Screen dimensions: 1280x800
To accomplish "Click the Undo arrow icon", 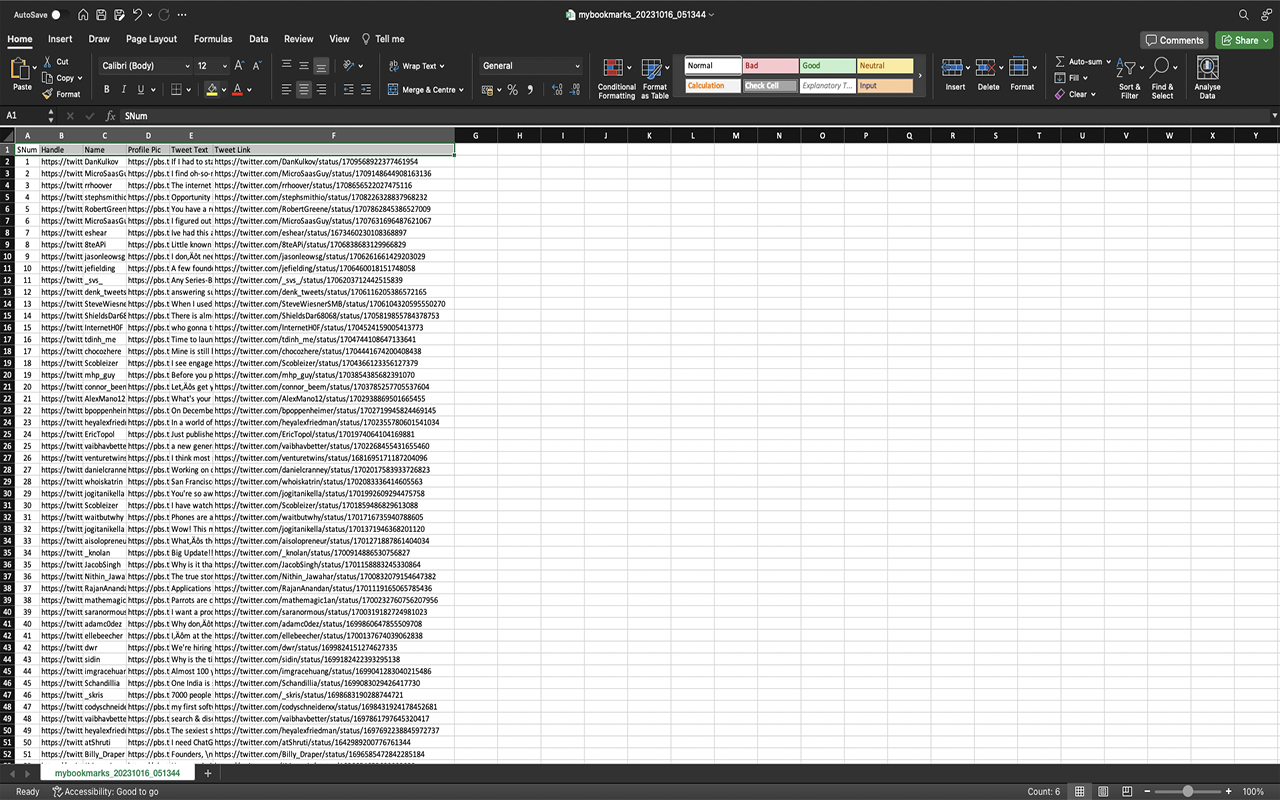I will [138, 15].
